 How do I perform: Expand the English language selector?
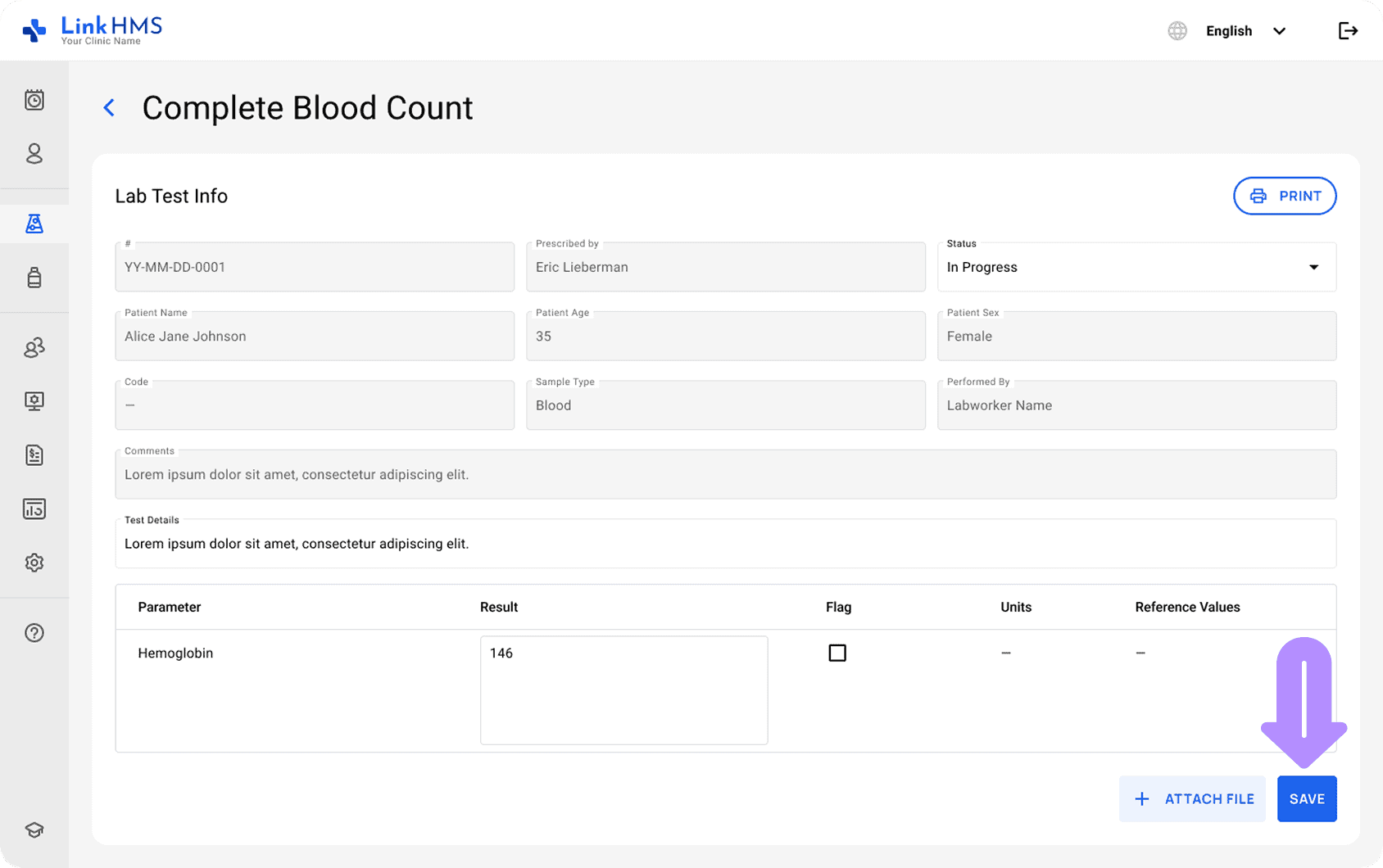[1244, 31]
